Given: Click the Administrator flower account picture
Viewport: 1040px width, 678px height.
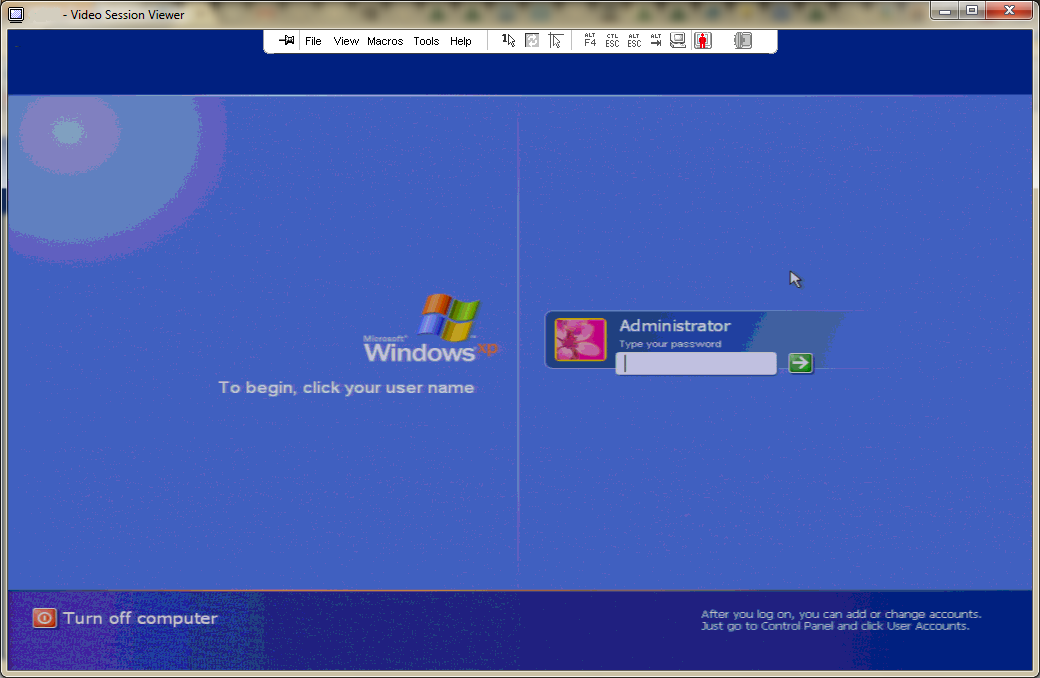Looking at the screenshot, I should (580, 340).
